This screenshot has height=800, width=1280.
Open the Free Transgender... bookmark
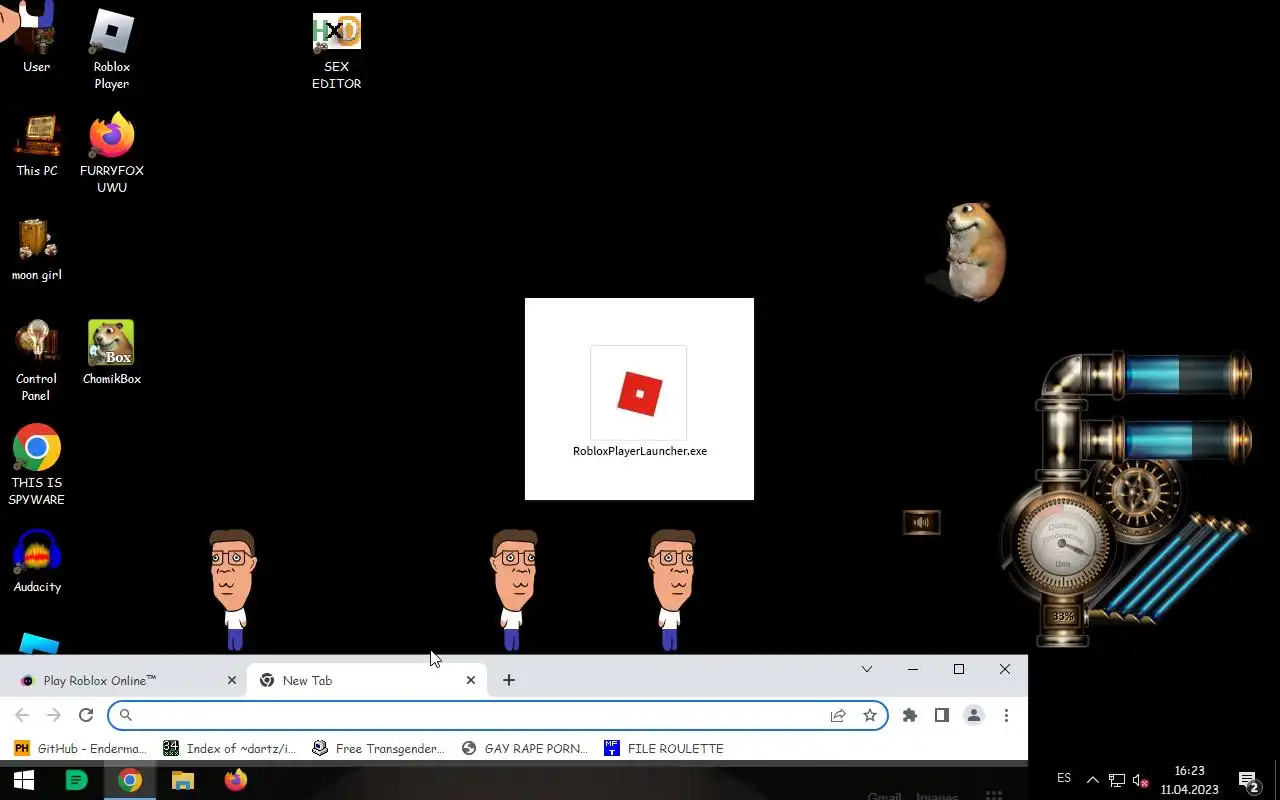tap(379, 748)
